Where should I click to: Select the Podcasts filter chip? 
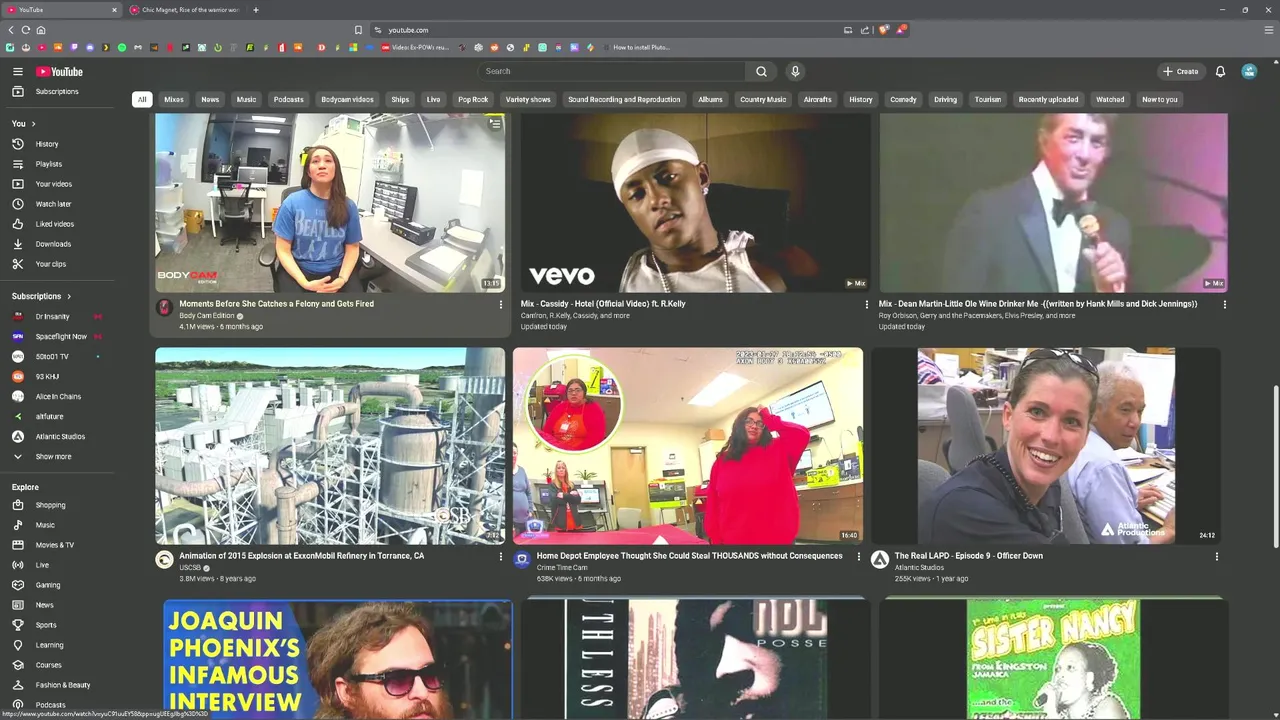pos(288,99)
